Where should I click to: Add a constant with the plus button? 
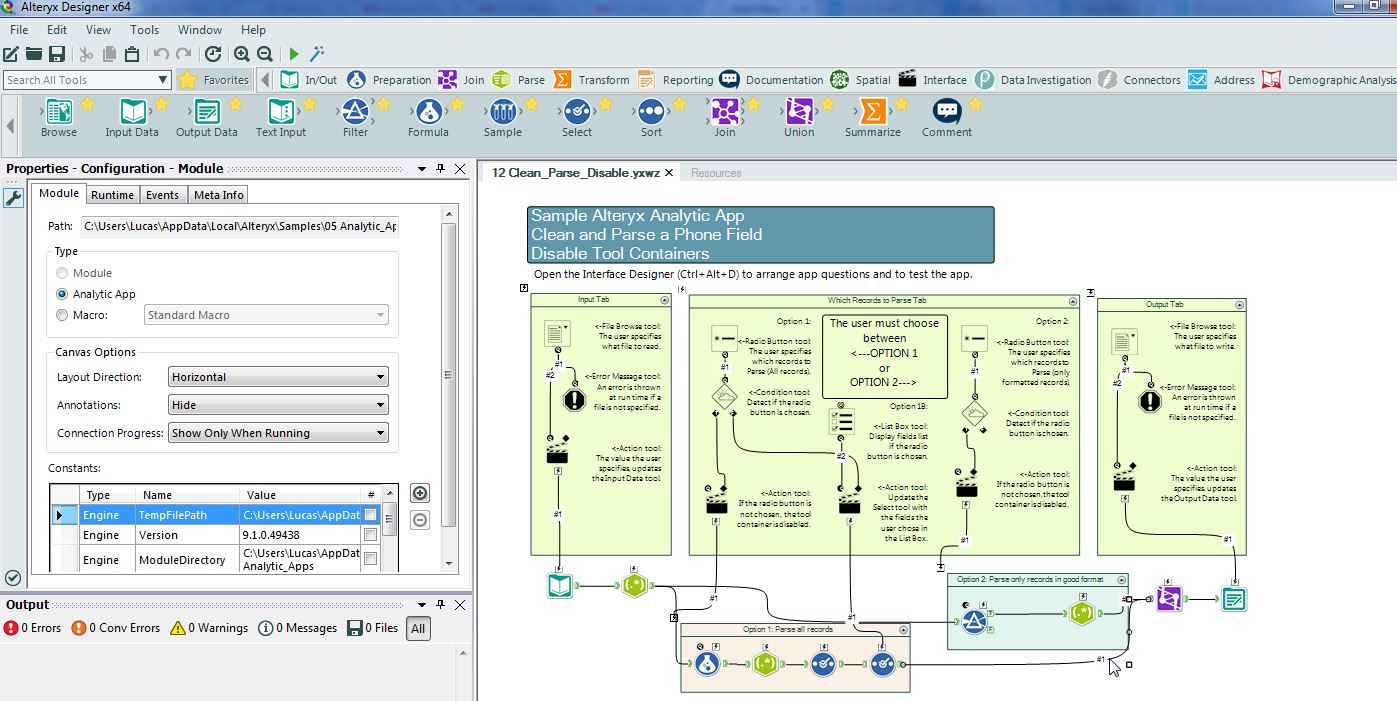click(x=420, y=493)
